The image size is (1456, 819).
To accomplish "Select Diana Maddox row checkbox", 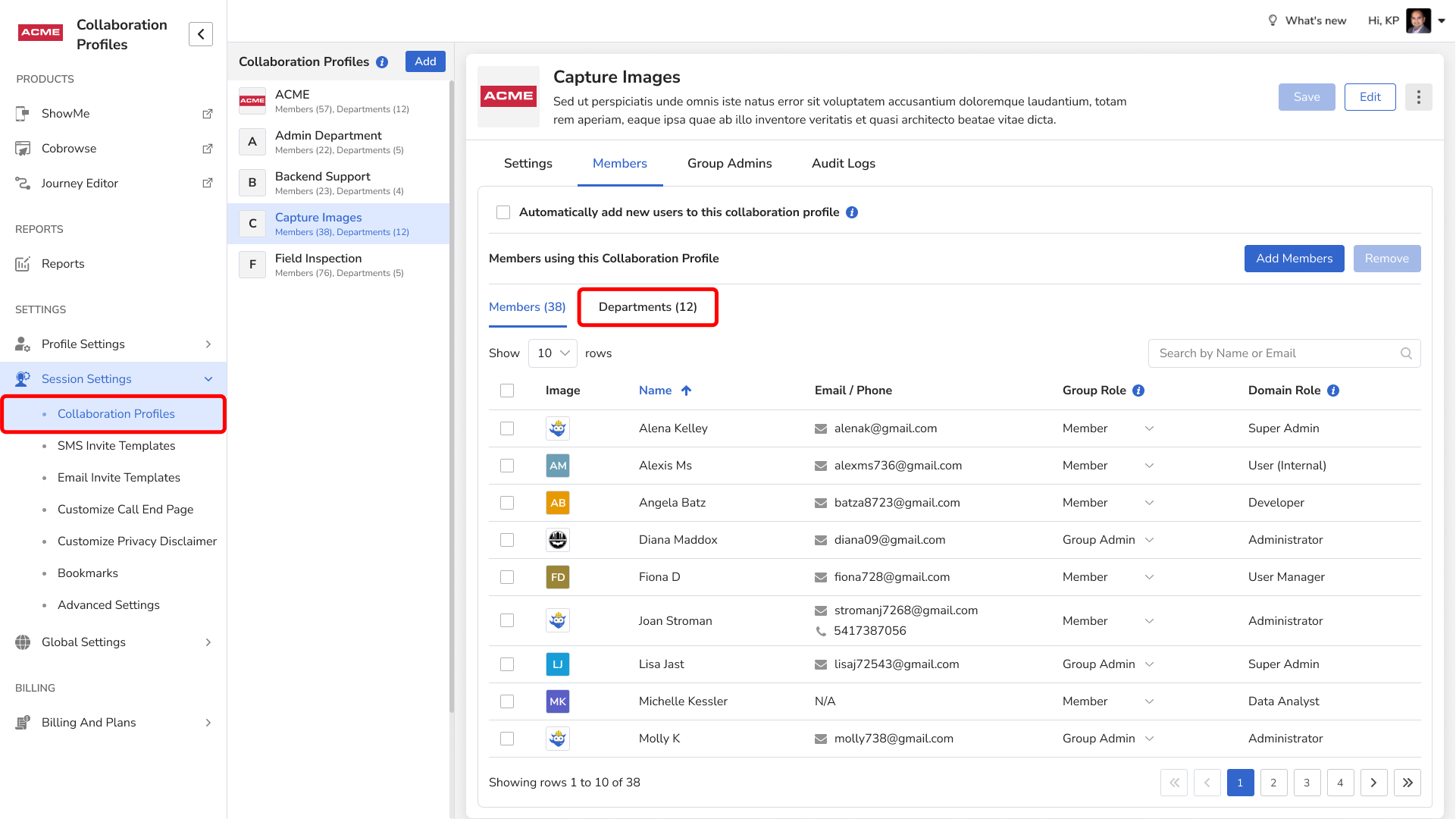I will point(507,540).
